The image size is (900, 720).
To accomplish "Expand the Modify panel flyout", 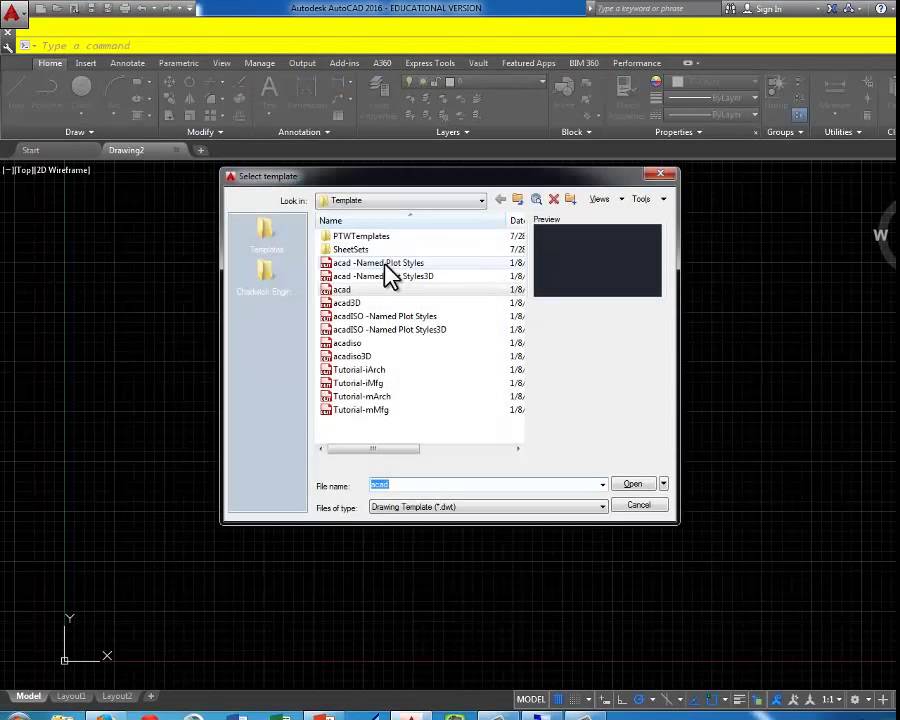I will coord(205,132).
